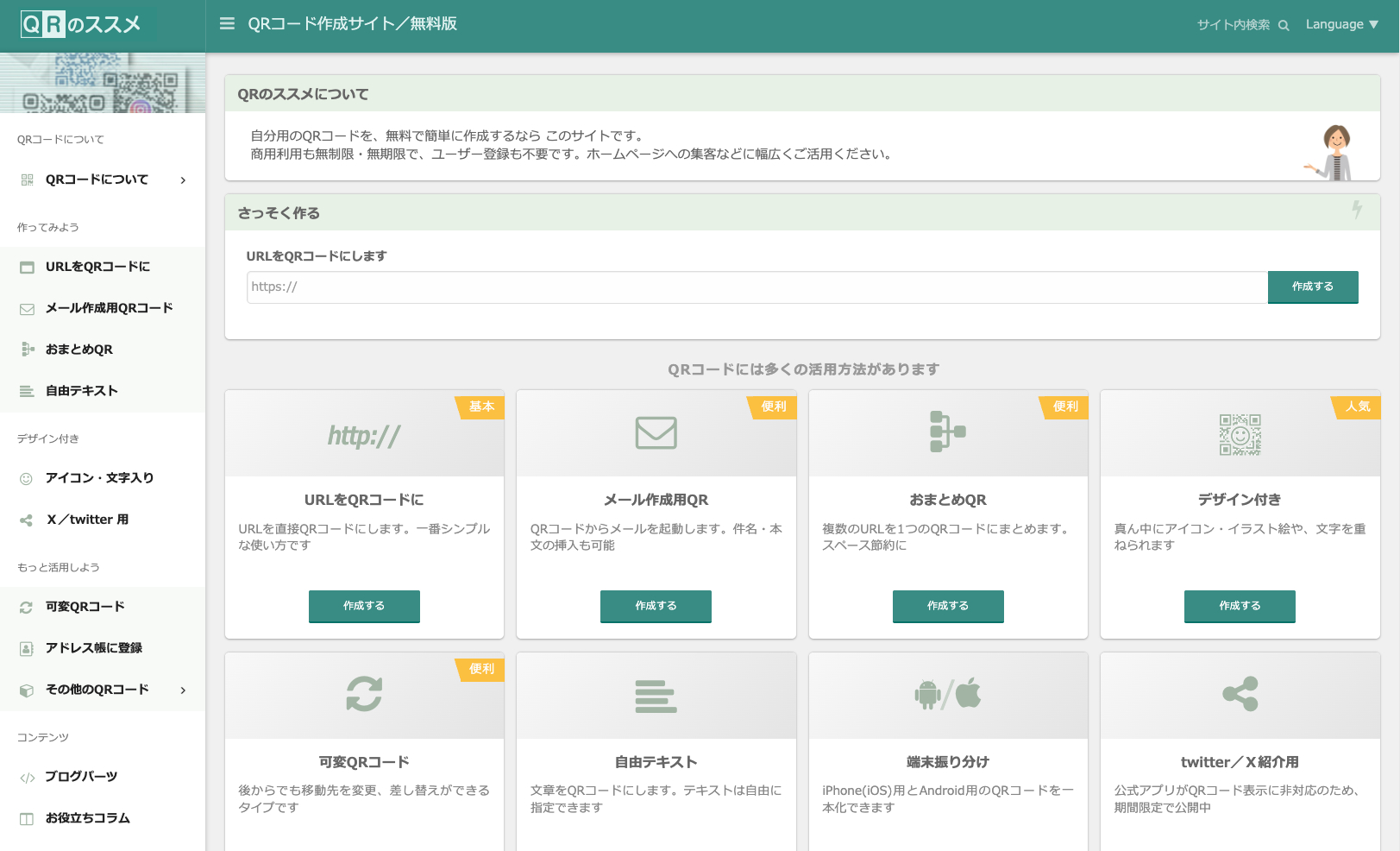Click the おまとめQR tree icon in sidebar
1400x851 pixels.
pos(27,350)
